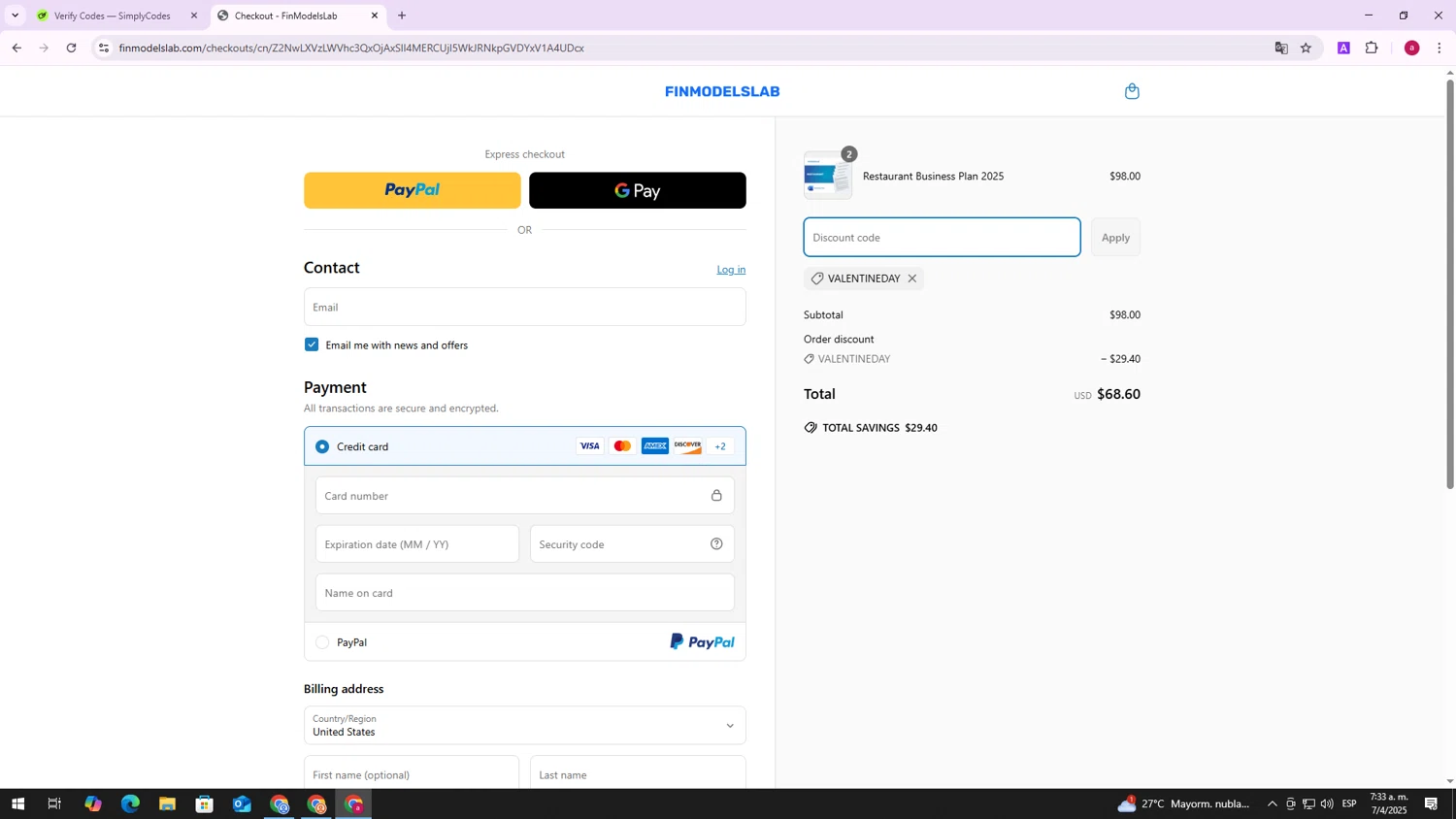Open the Windows Start menu
Image resolution: width=1456 pixels, height=819 pixels.
(x=17, y=804)
